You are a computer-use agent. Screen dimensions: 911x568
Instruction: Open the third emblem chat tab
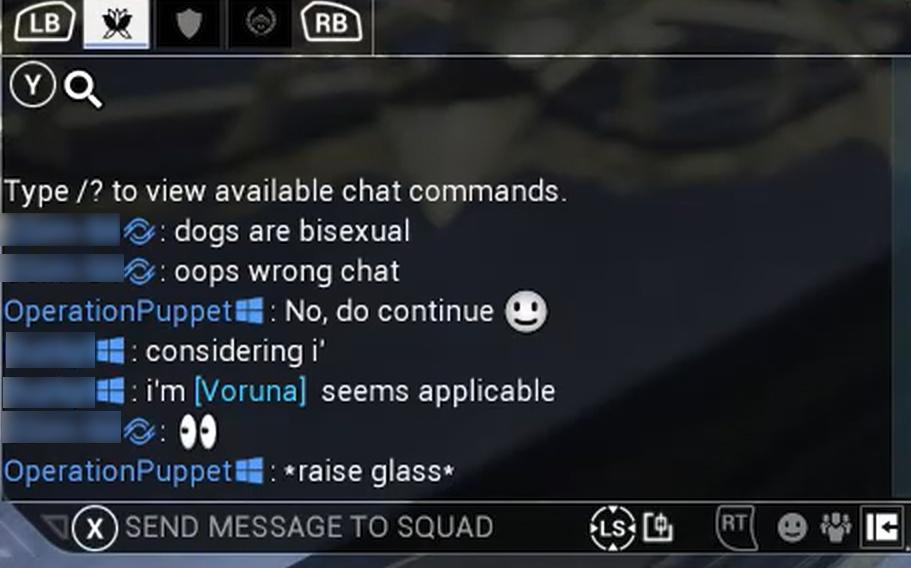(x=260, y=24)
